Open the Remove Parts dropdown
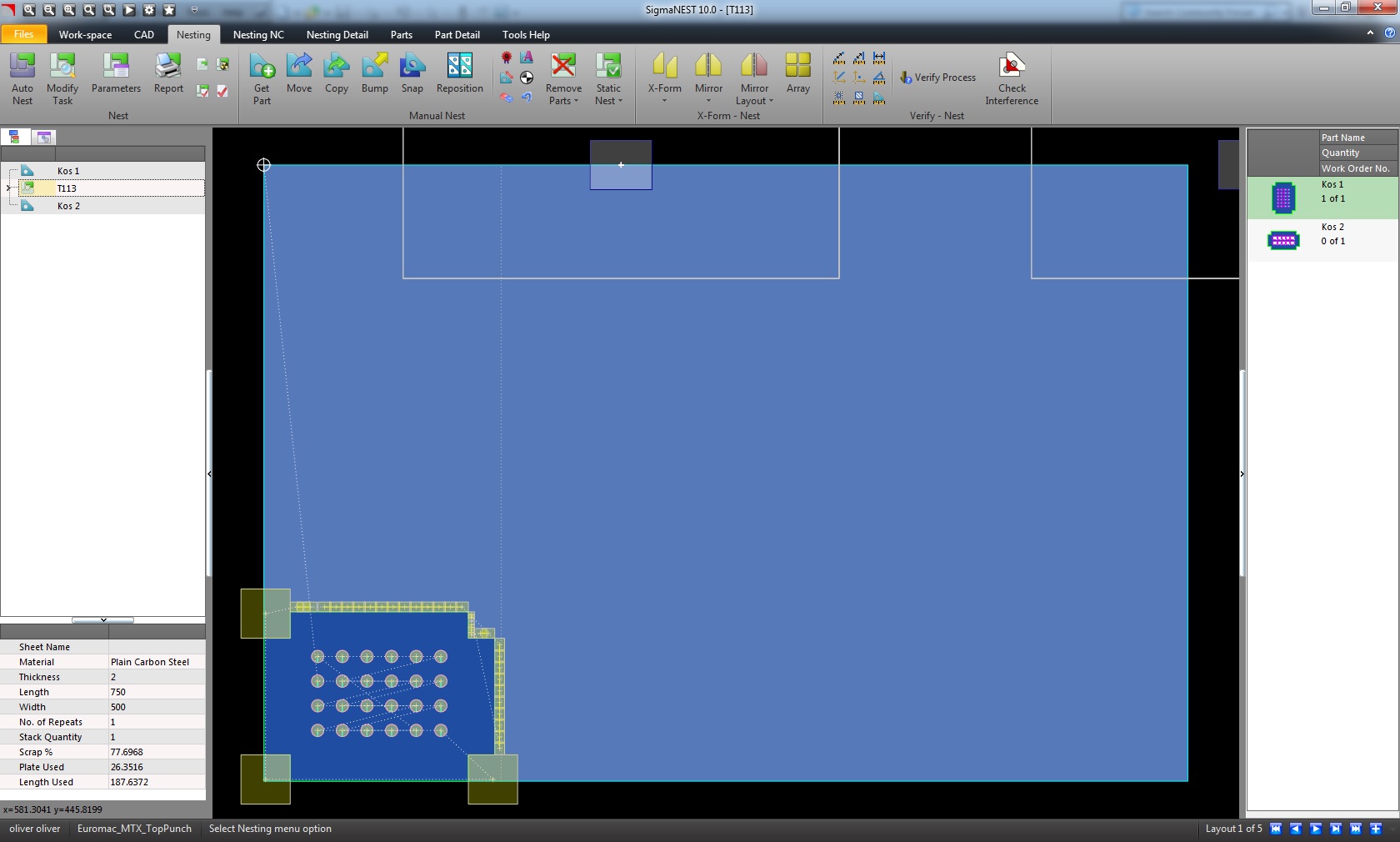 pyautogui.click(x=563, y=101)
